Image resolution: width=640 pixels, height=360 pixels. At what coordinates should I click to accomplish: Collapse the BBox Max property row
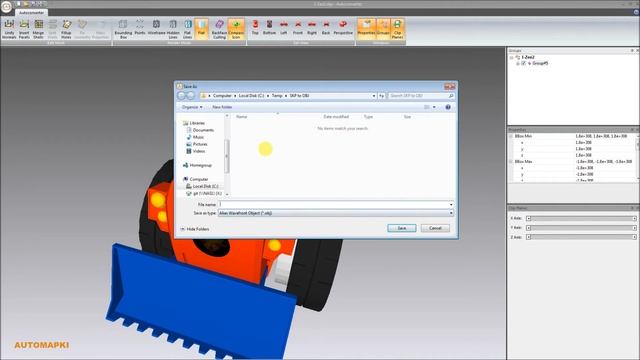click(511, 162)
